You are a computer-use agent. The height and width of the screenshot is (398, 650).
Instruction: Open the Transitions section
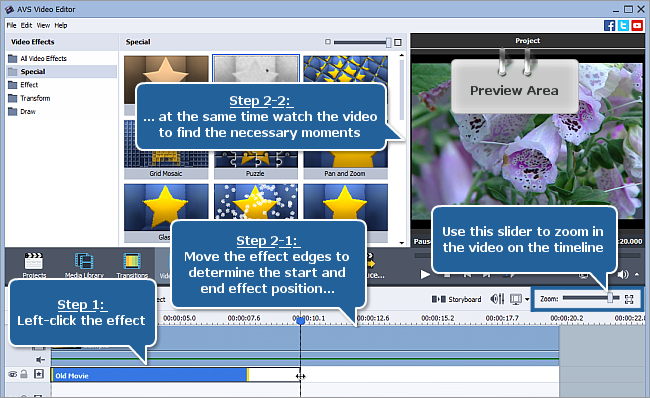pyautogui.click(x=132, y=265)
